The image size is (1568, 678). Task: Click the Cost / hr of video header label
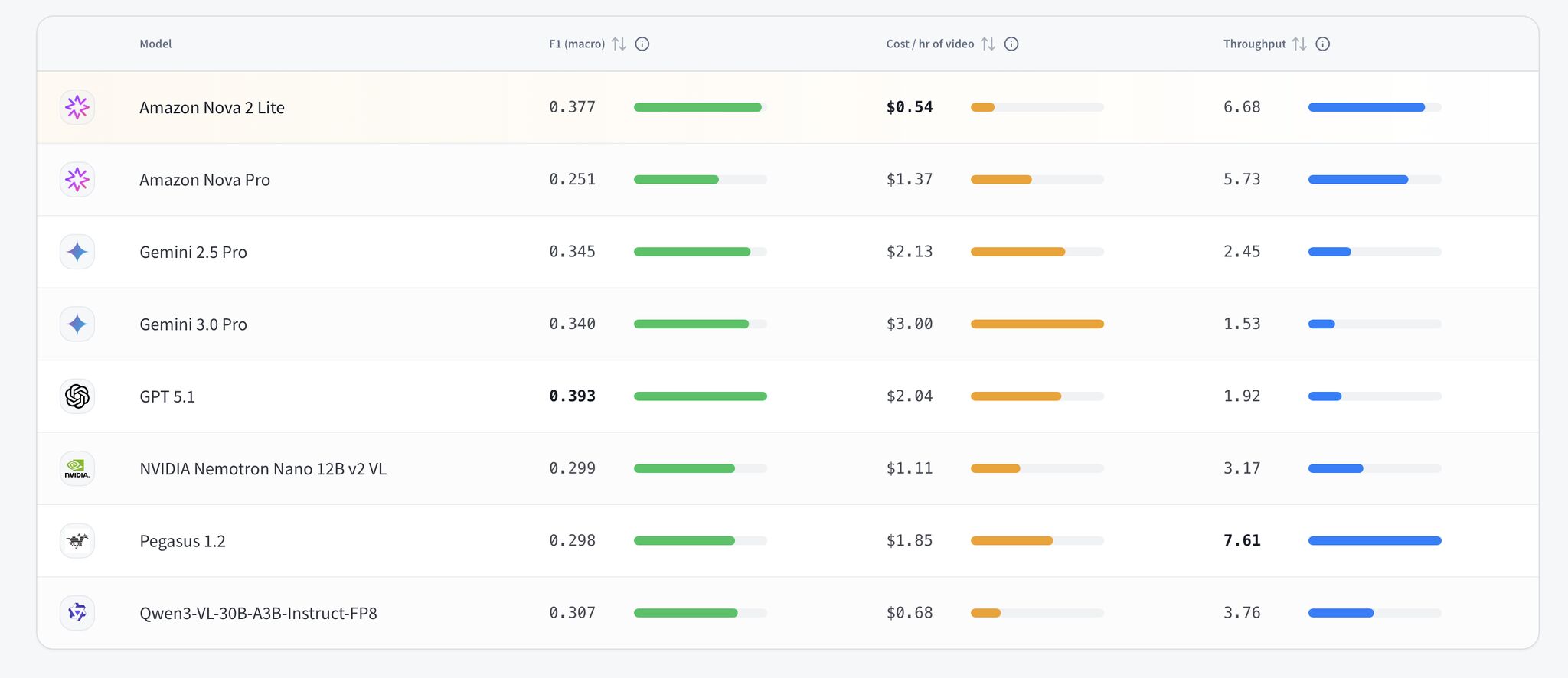(x=930, y=44)
